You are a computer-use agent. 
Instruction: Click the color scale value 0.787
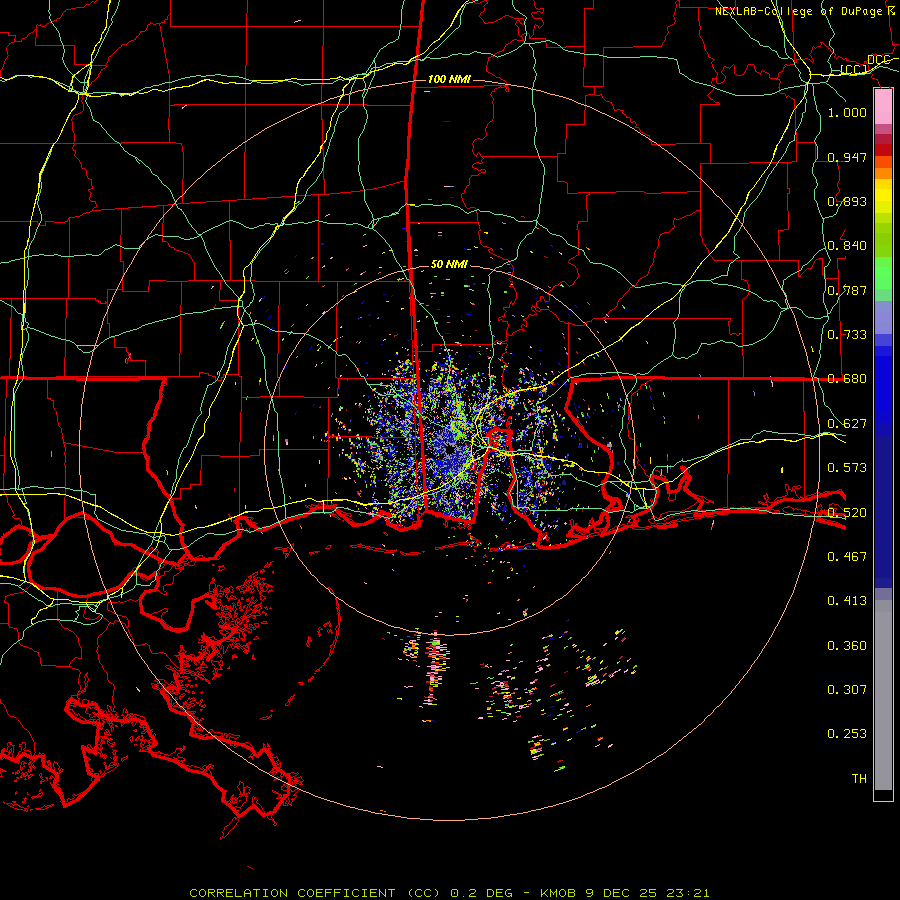pos(847,290)
